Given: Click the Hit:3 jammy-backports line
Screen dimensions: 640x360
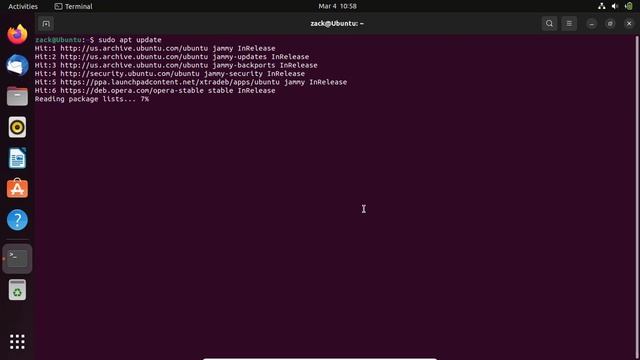Looking at the screenshot, I should pyautogui.click(x=176, y=65).
